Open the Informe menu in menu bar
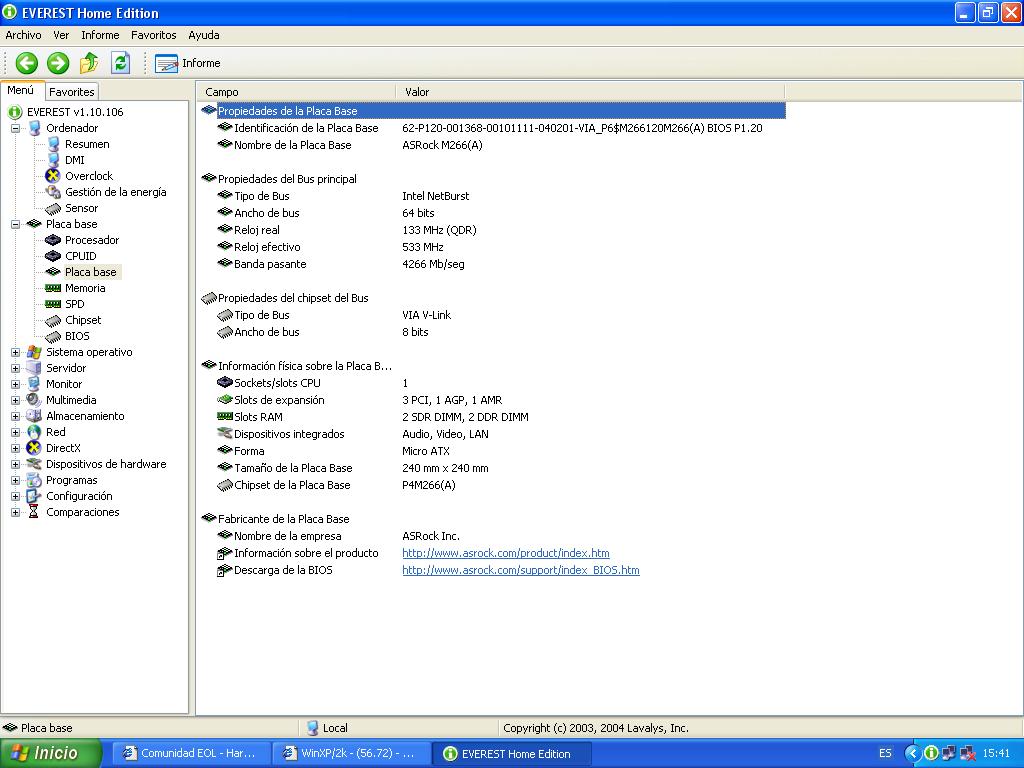Image resolution: width=1024 pixels, height=768 pixels. pyautogui.click(x=100, y=35)
